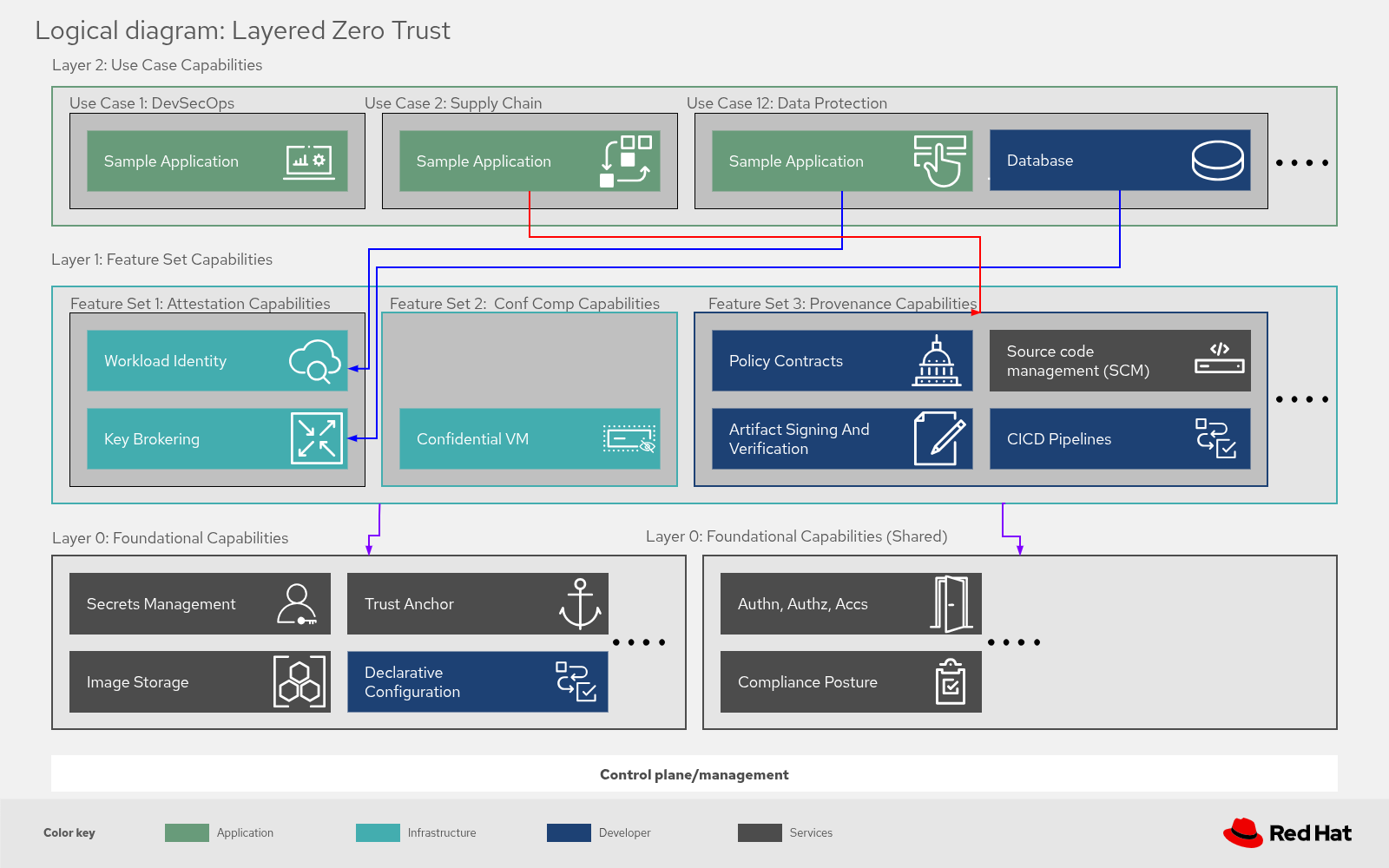The width and height of the screenshot is (1389, 868).
Task: Click the Compliance Posture clipboard icon
Action: [x=950, y=682]
